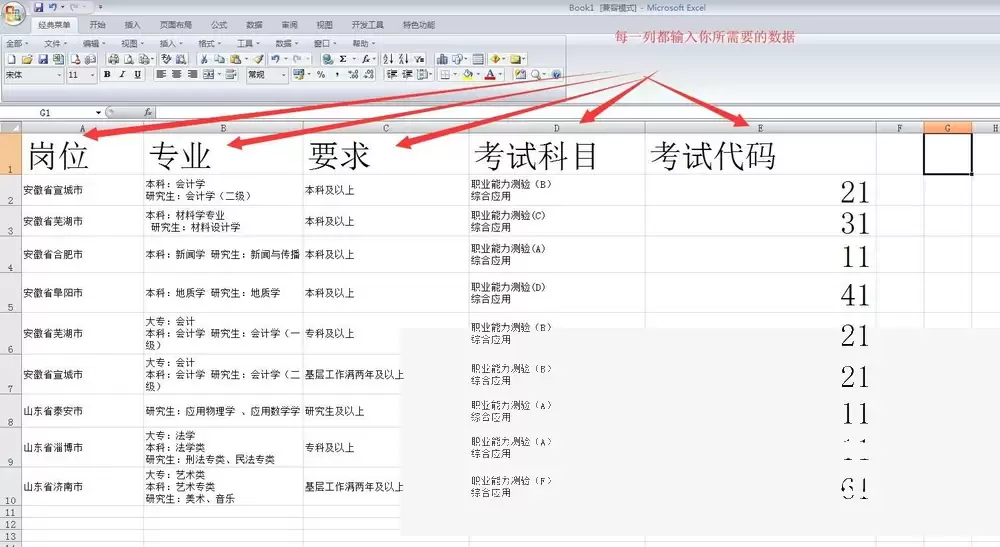The width and height of the screenshot is (1000, 547).
Task: Run spelling check icon
Action: [x=166, y=59]
